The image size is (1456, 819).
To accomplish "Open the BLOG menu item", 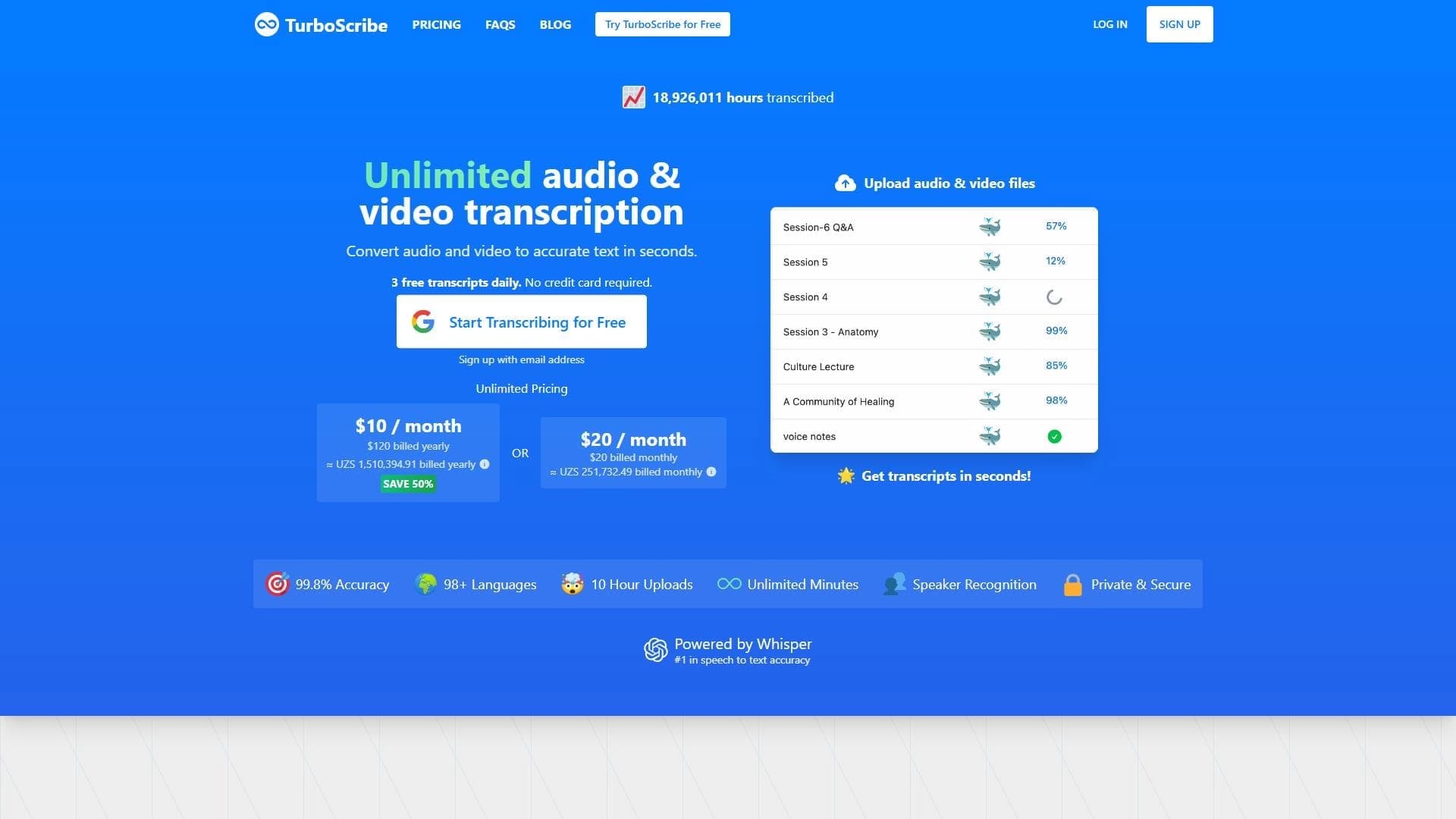I will (x=555, y=24).
